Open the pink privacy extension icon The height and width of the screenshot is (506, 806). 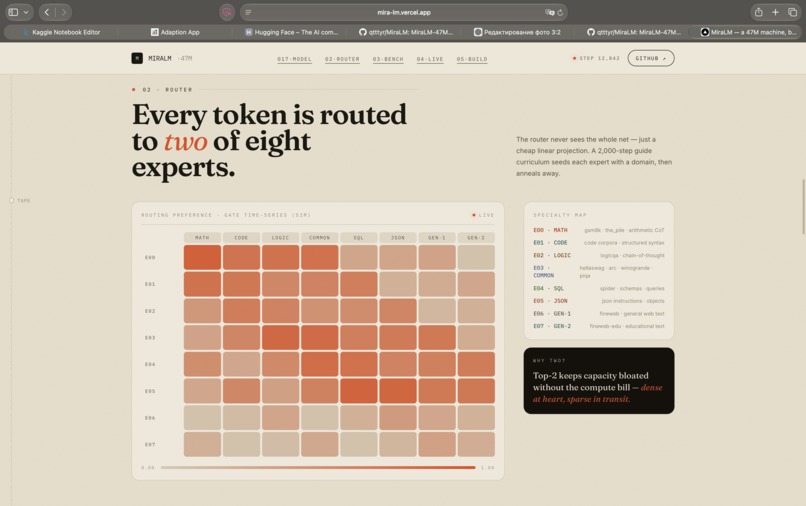click(227, 12)
